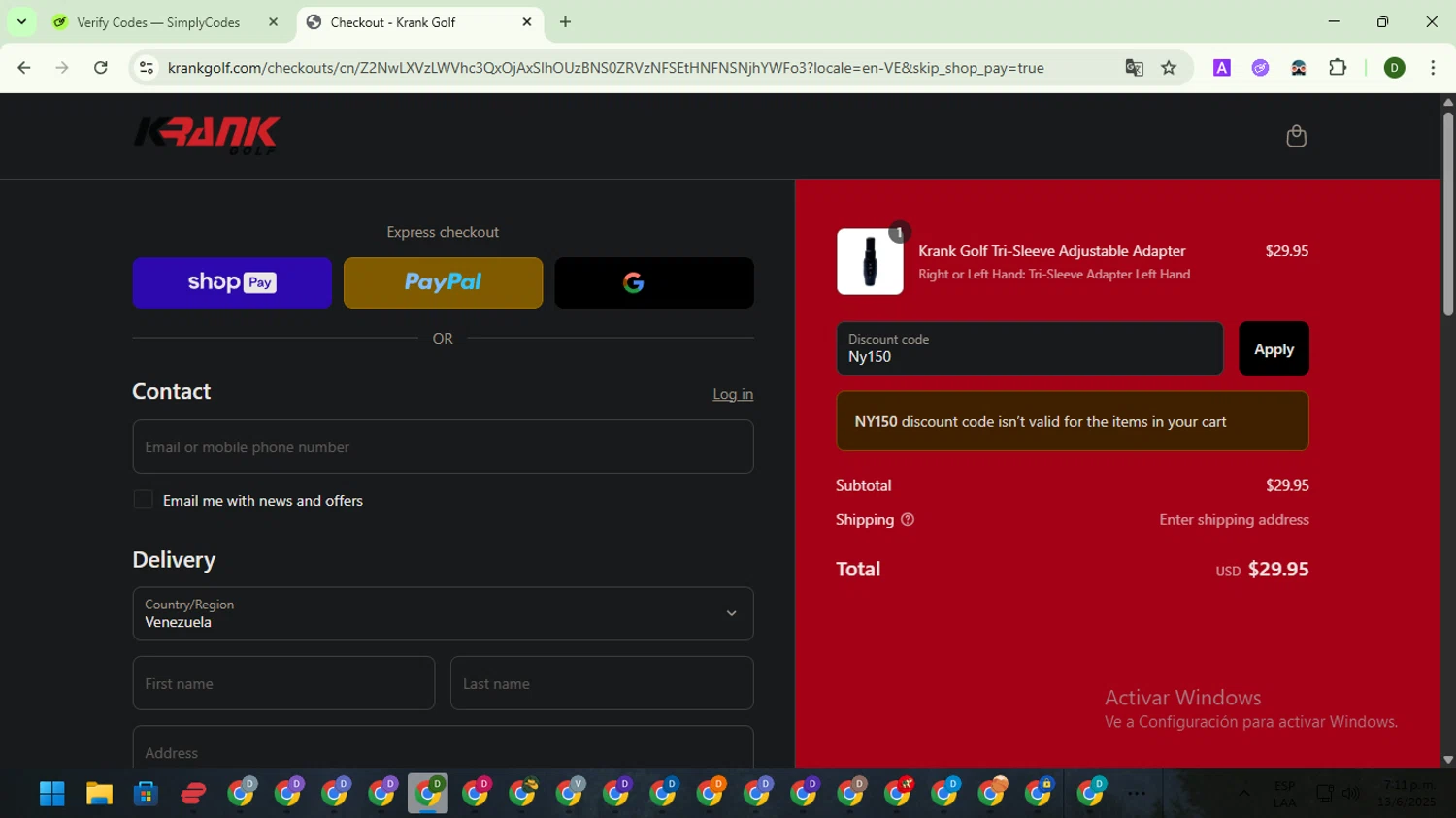Open the extension with the face icon
This screenshot has height=818, width=1456.
(x=1299, y=68)
